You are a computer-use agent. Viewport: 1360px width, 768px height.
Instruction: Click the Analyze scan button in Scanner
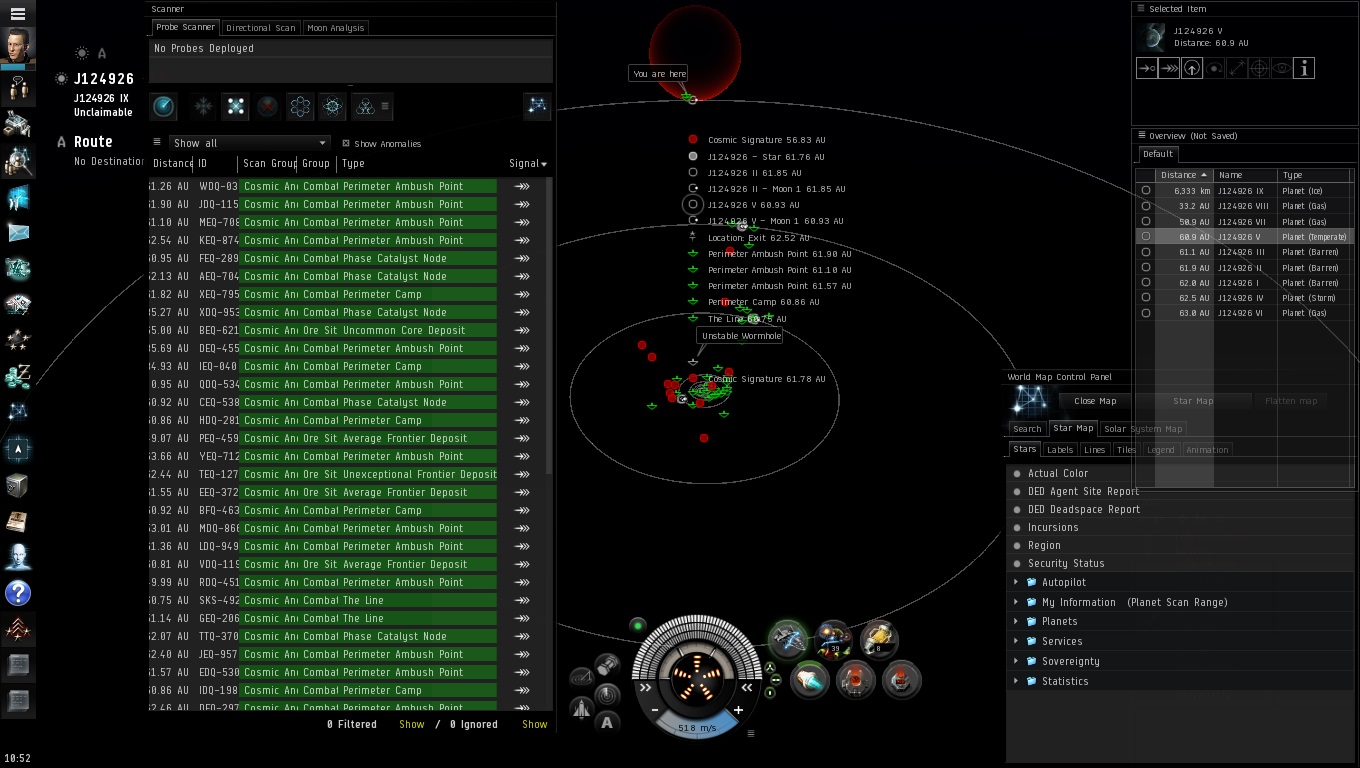[164, 106]
